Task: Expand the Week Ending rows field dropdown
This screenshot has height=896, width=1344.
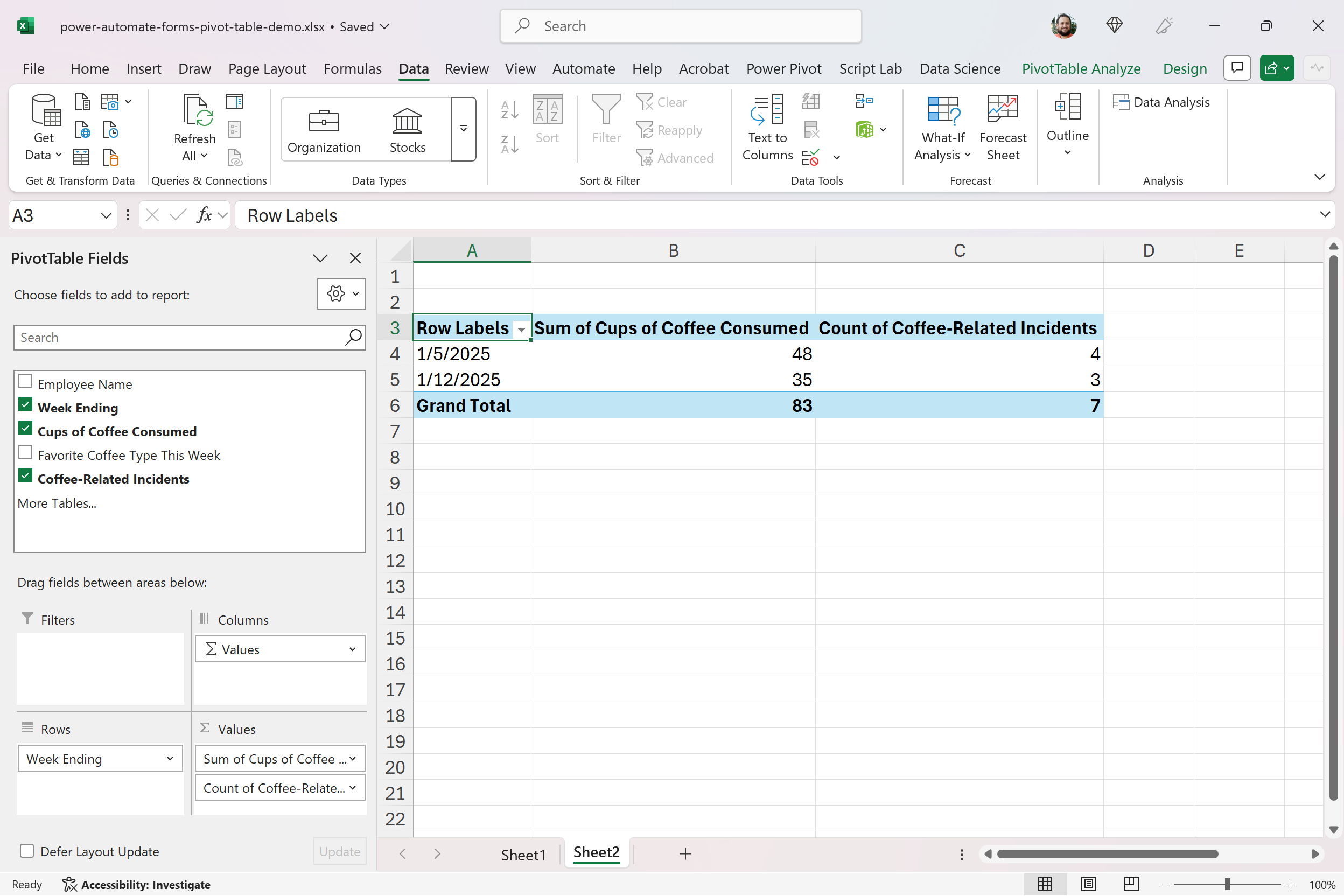Action: 170,759
